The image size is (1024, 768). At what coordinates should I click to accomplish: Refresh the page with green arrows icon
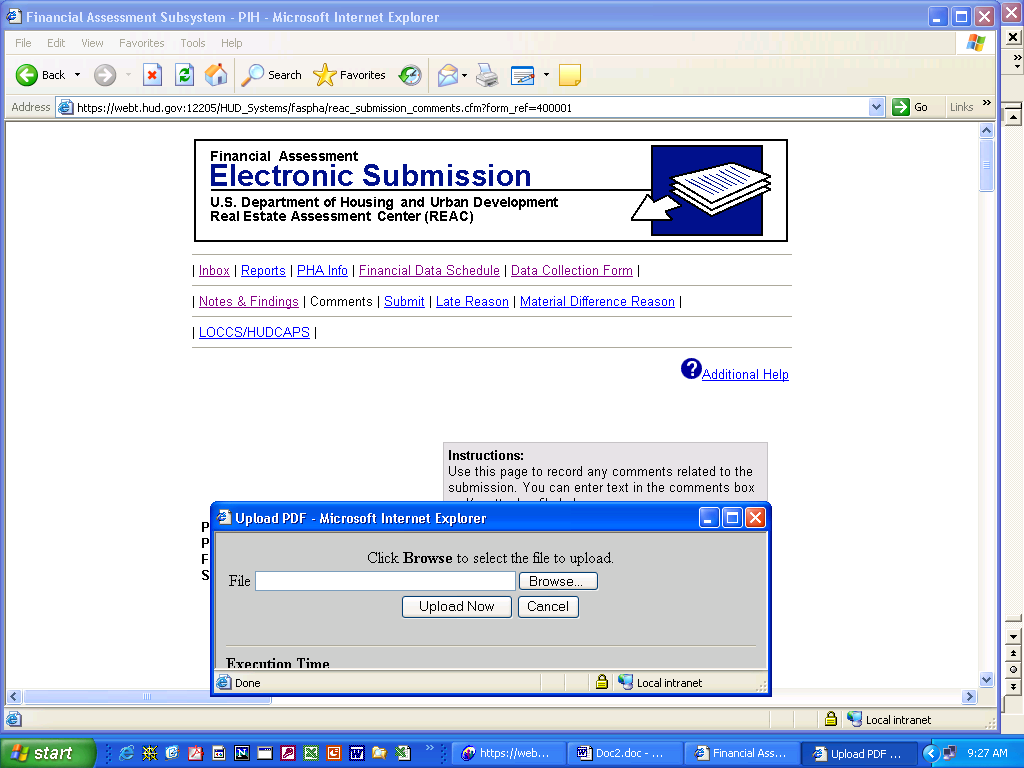click(x=185, y=75)
